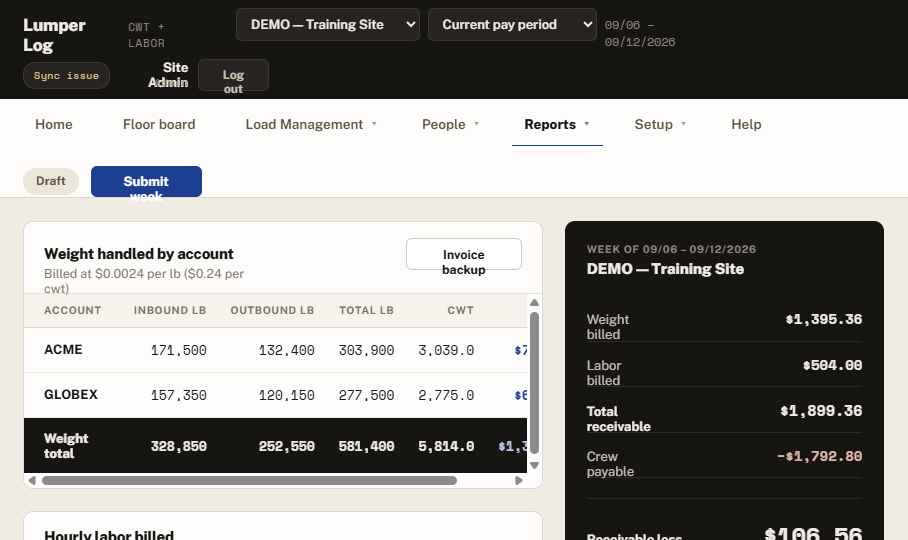
Task: Click the table's scroll up arrow
Action: (x=534, y=303)
